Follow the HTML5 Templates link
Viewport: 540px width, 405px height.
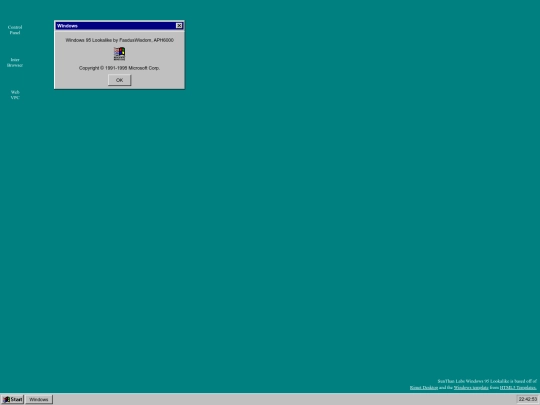[x=518, y=387]
